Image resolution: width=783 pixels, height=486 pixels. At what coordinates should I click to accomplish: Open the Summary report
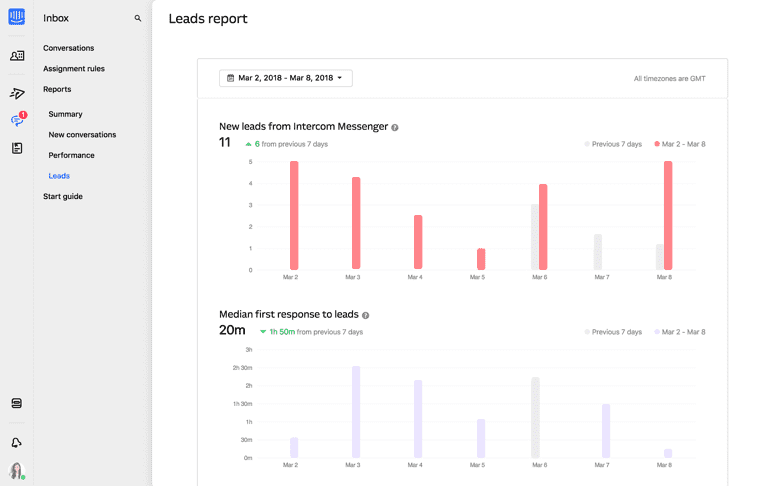point(65,114)
